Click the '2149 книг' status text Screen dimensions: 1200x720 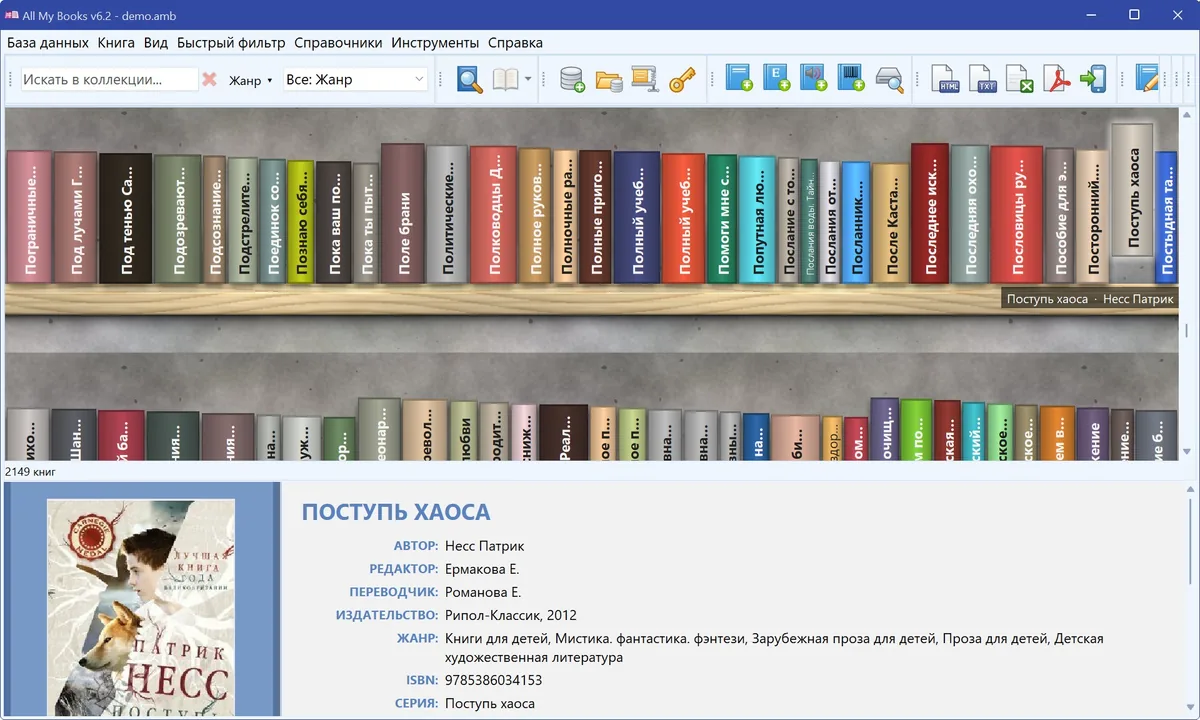pos(30,471)
